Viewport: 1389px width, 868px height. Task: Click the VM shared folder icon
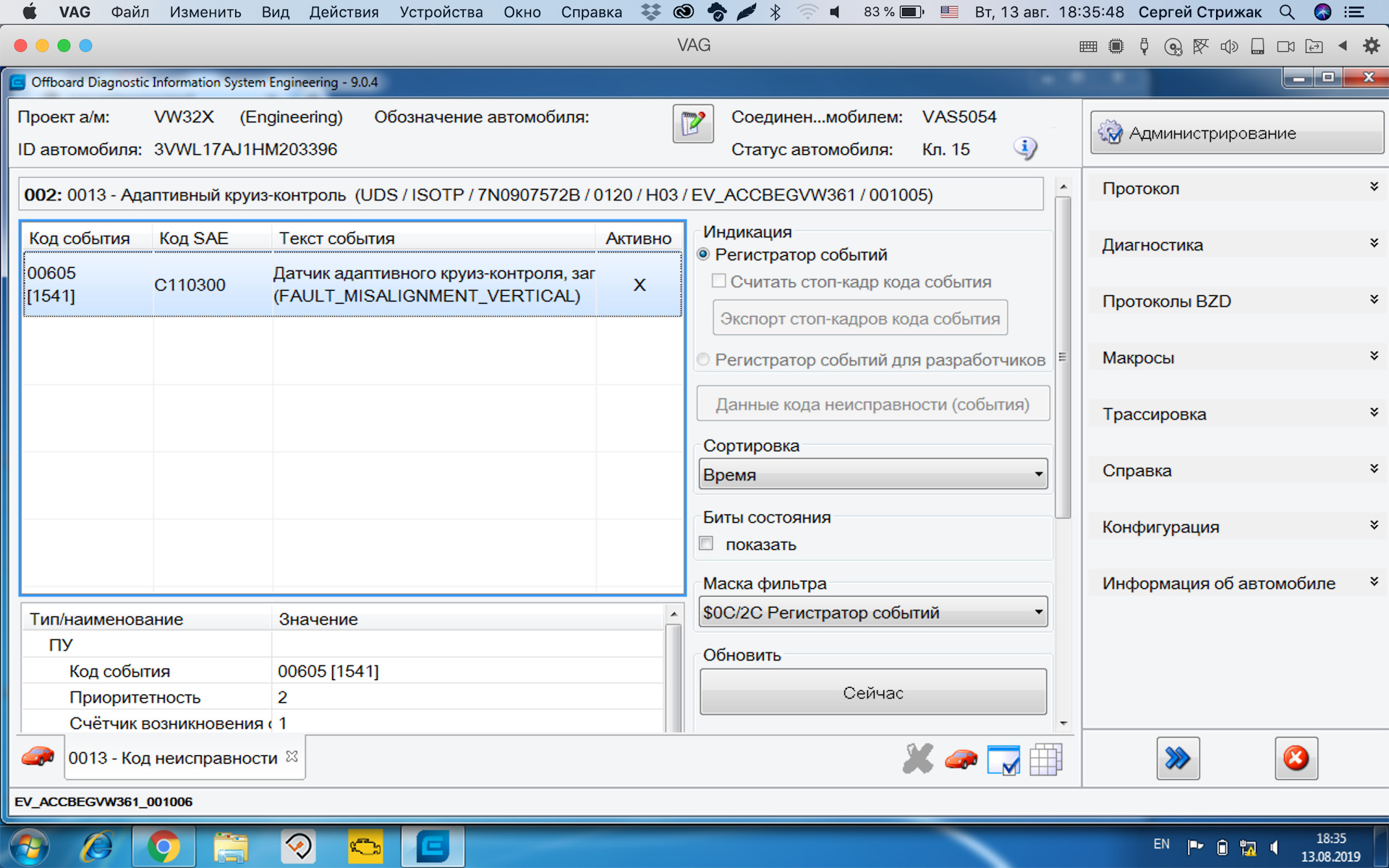1314,46
